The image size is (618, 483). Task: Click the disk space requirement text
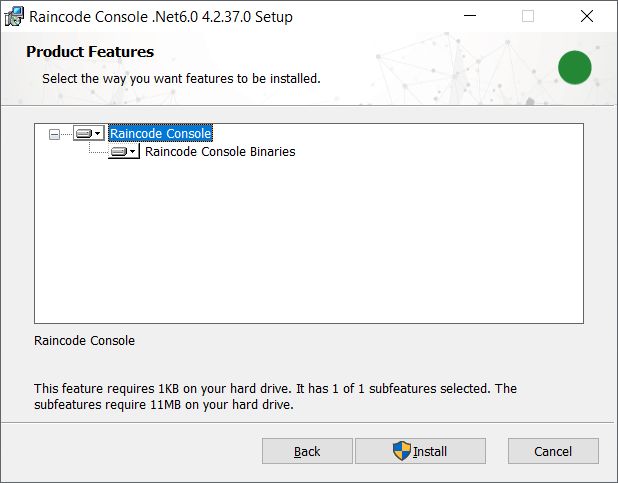[x=275, y=397]
